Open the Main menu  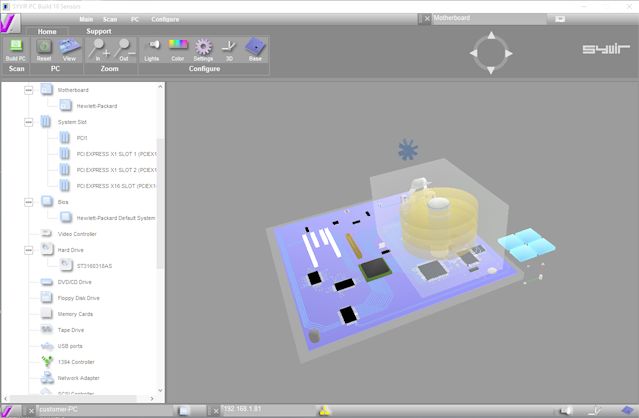point(86,19)
